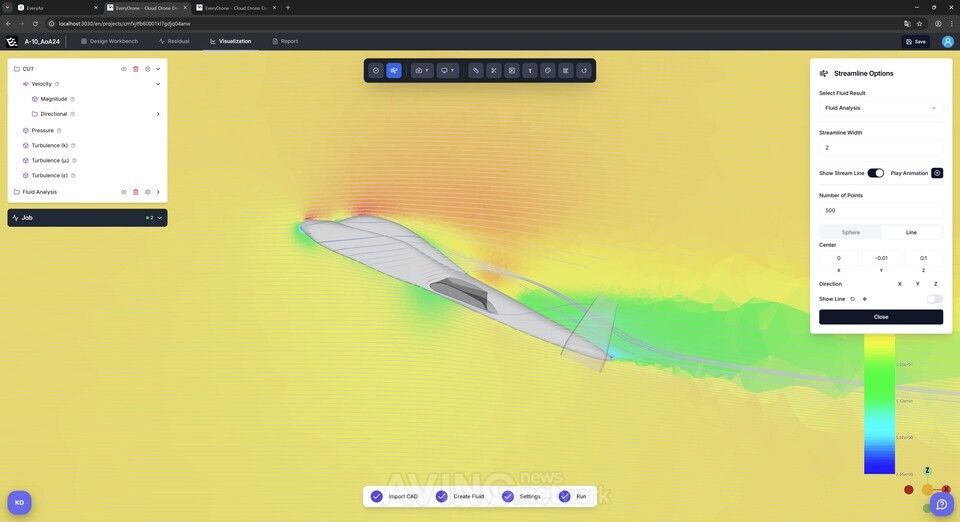The height and width of the screenshot is (522, 960).
Task: Open settings gear for Fluid Analysis
Action: coord(147,192)
